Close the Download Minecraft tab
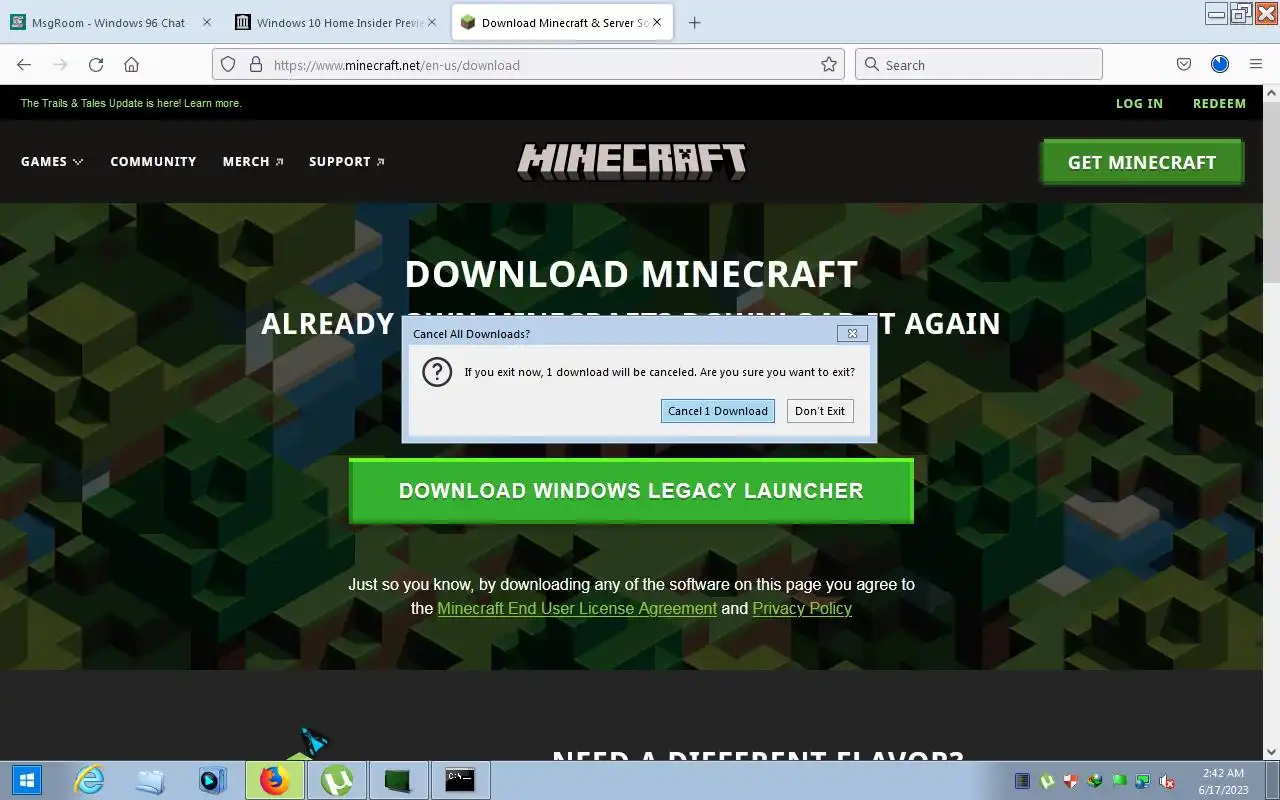The image size is (1280, 800). [657, 22]
